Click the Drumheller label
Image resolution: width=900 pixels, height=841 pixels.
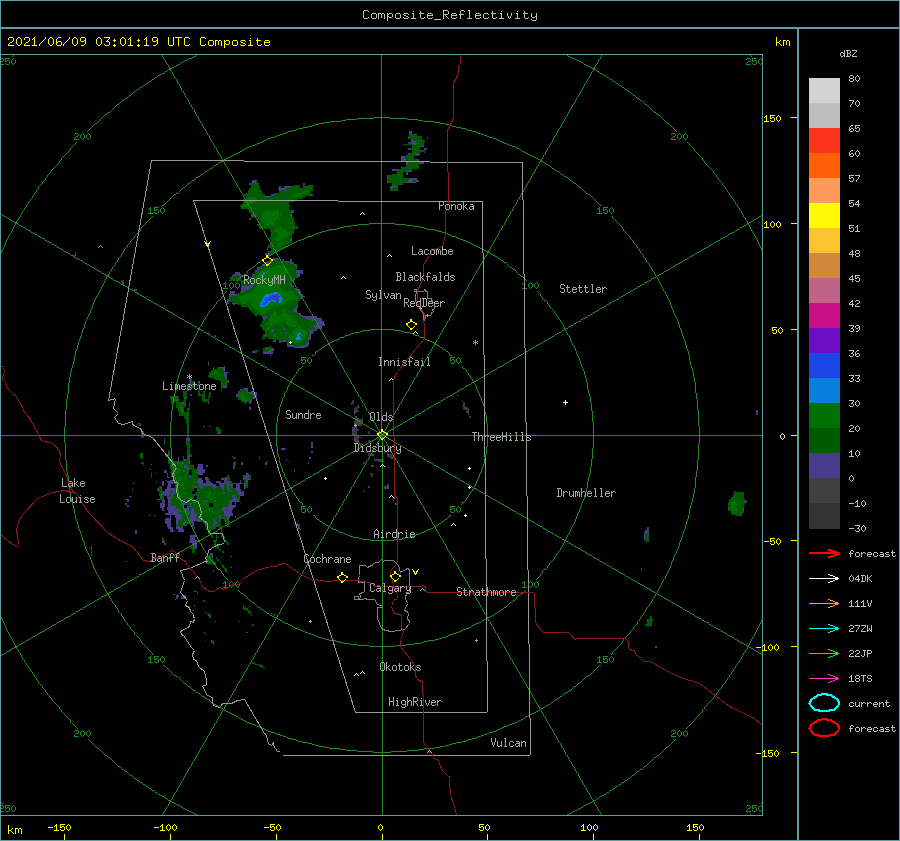point(587,493)
